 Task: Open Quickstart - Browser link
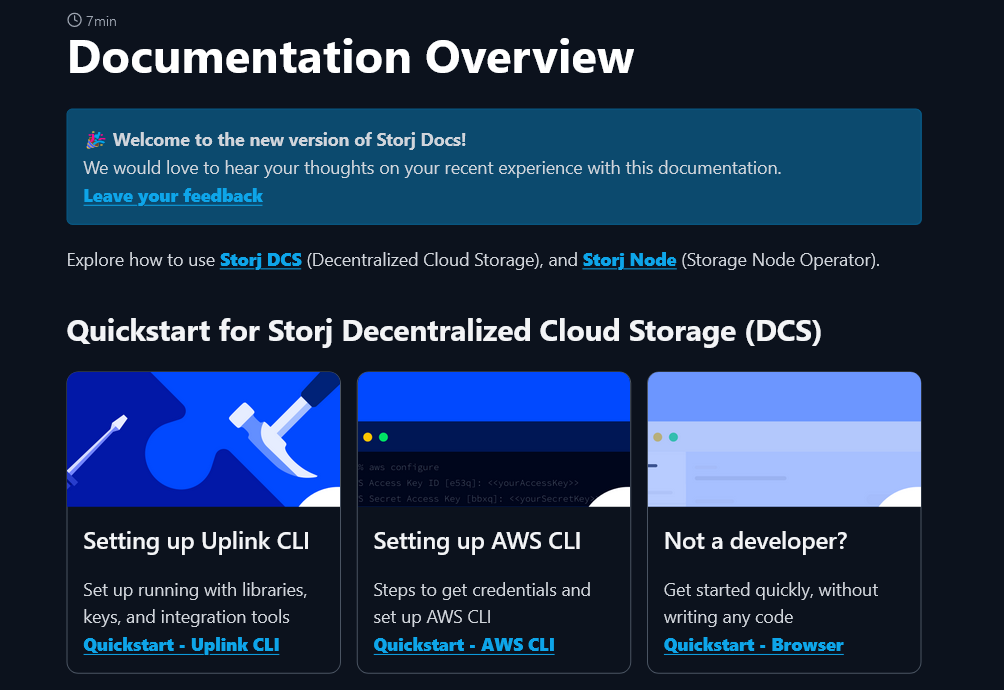[x=754, y=645]
